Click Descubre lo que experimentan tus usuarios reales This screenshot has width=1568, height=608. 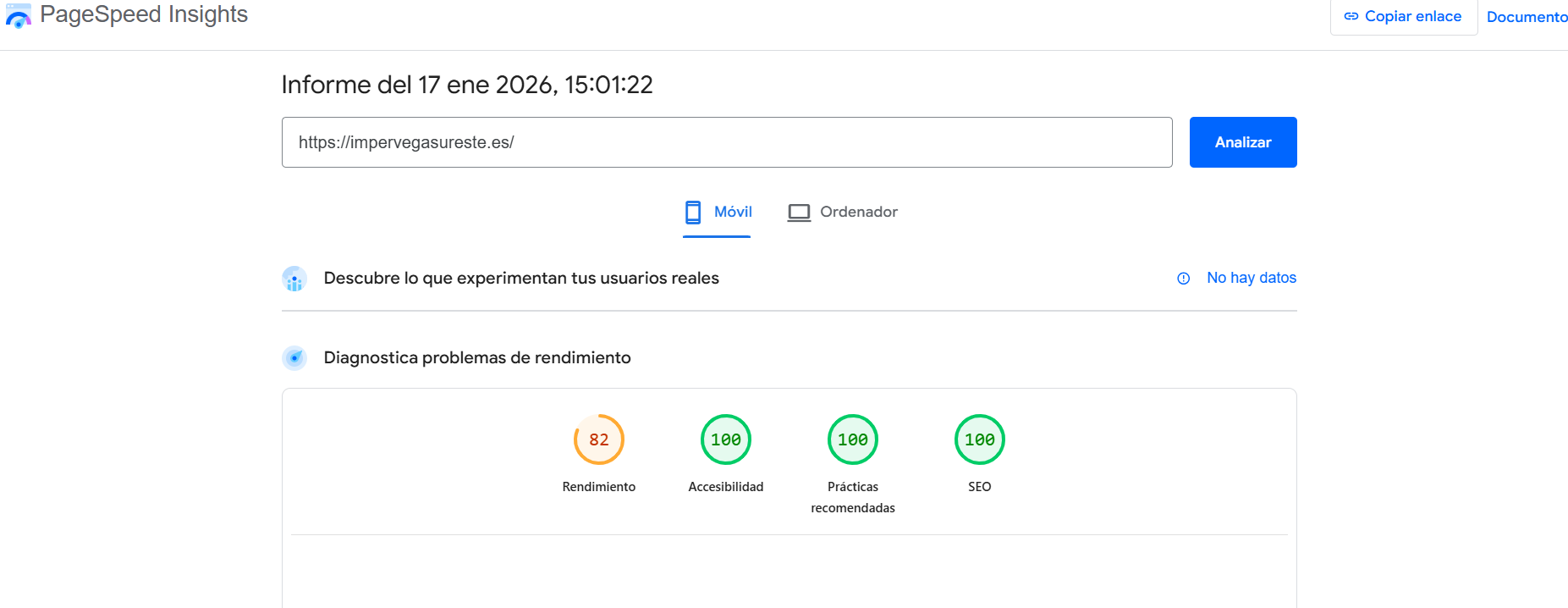click(x=521, y=279)
